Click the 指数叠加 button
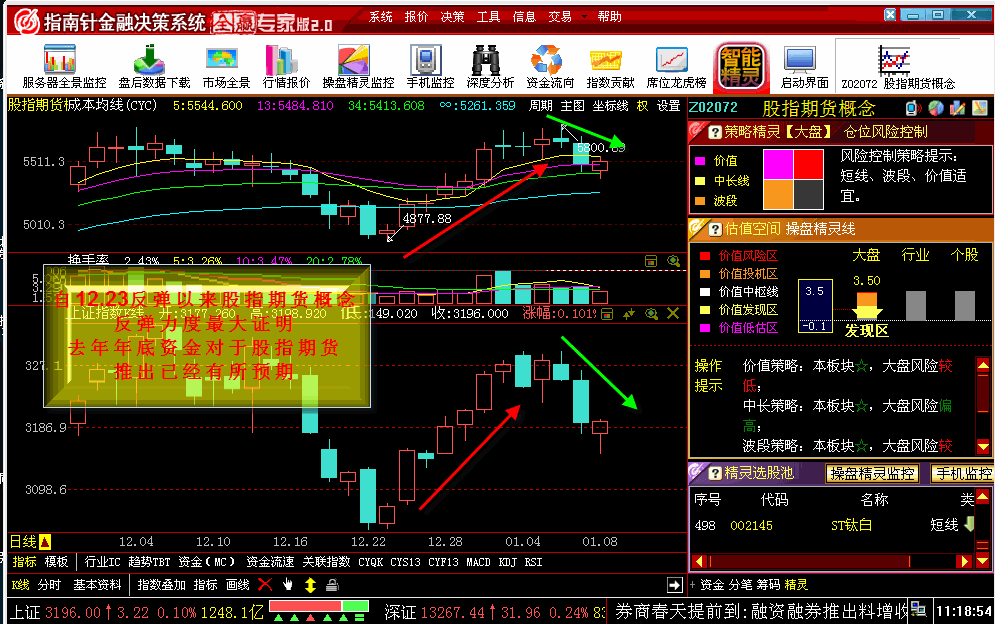 161,585
